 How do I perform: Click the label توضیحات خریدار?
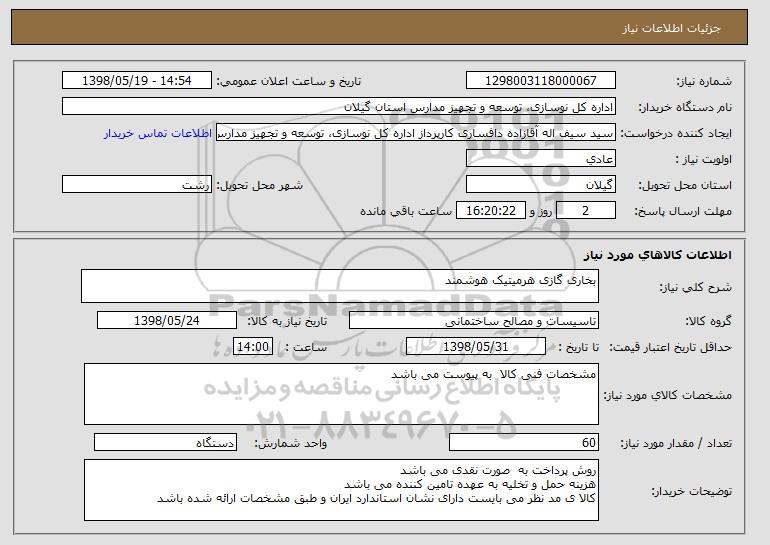tap(691, 491)
